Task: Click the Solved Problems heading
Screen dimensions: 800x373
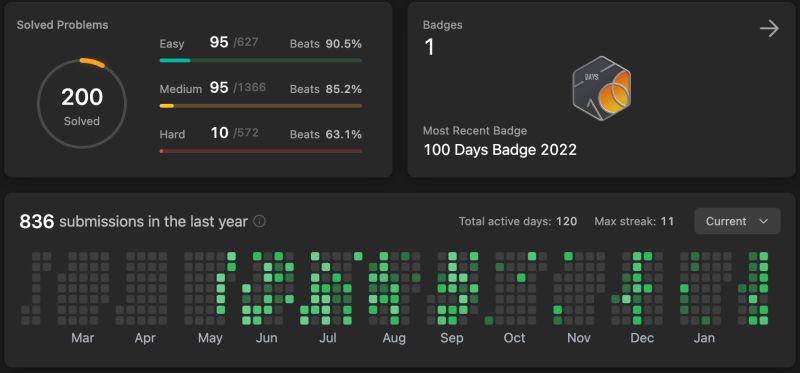Action: (x=62, y=25)
